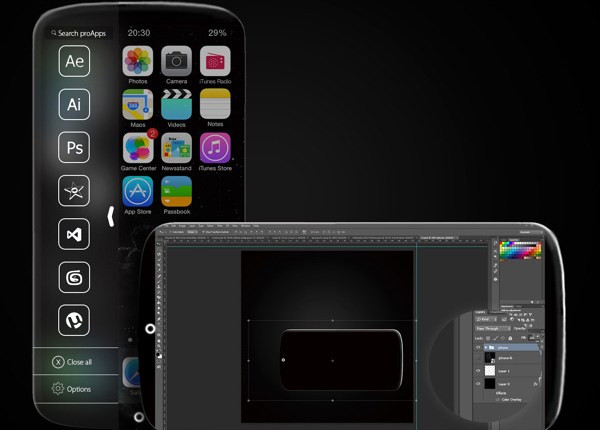600x430 pixels.
Task: Open the spiral 3ds Max sidebar icon
Action: coord(74,277)
